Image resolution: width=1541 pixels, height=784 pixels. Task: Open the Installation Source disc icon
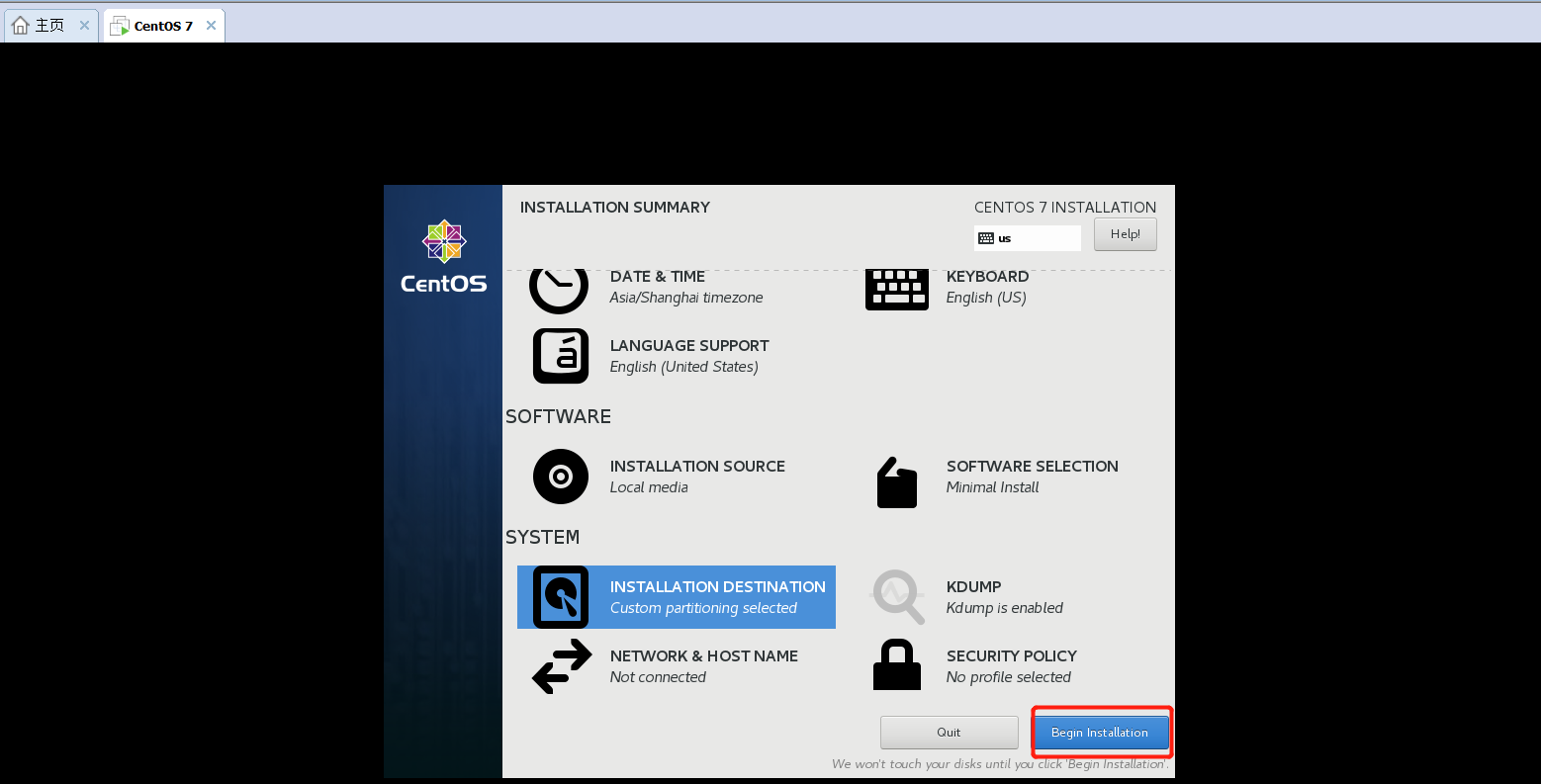pyautogui.click(x=561, y=477)
